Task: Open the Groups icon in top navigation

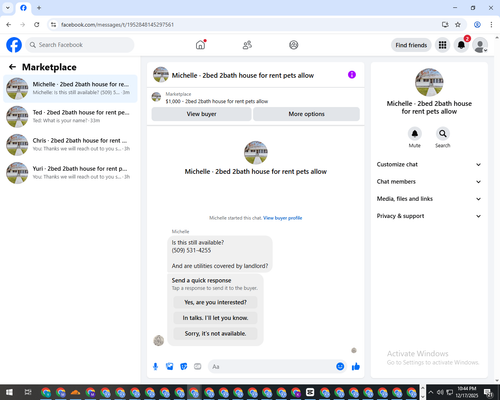Action: click(294, 45)
